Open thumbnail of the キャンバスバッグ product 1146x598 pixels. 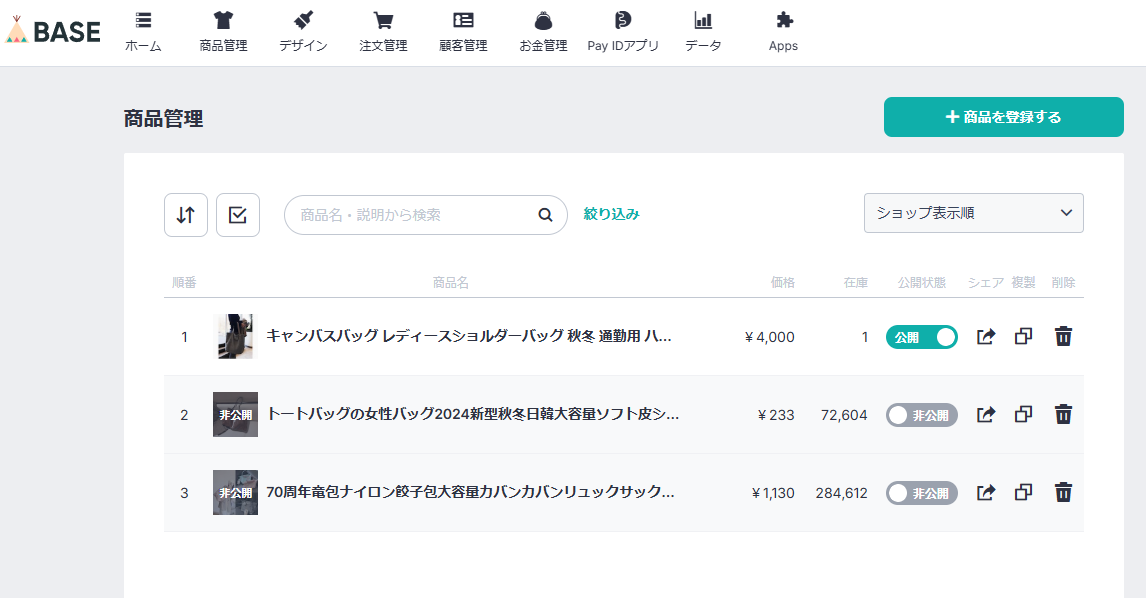(x=235, y=336)
